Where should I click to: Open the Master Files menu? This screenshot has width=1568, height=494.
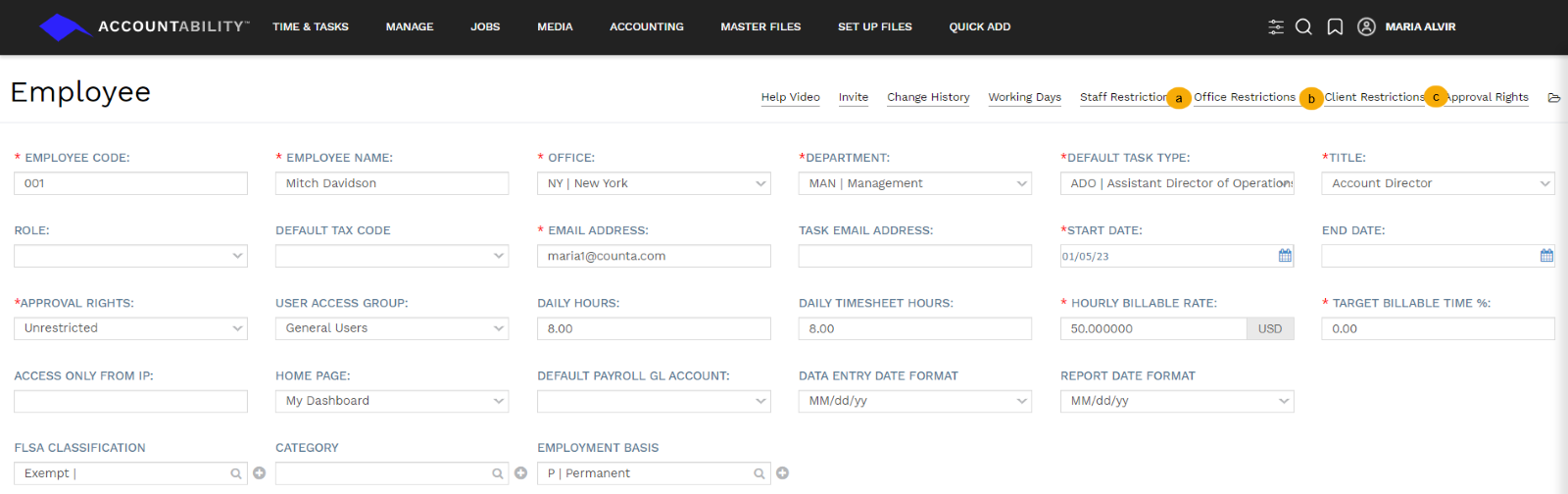coord(760,27)
